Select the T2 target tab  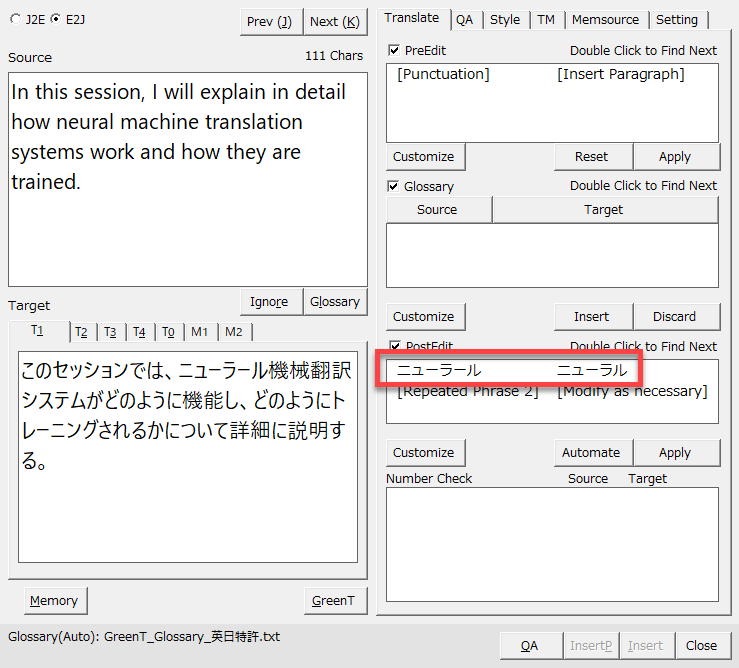[82, 332]
